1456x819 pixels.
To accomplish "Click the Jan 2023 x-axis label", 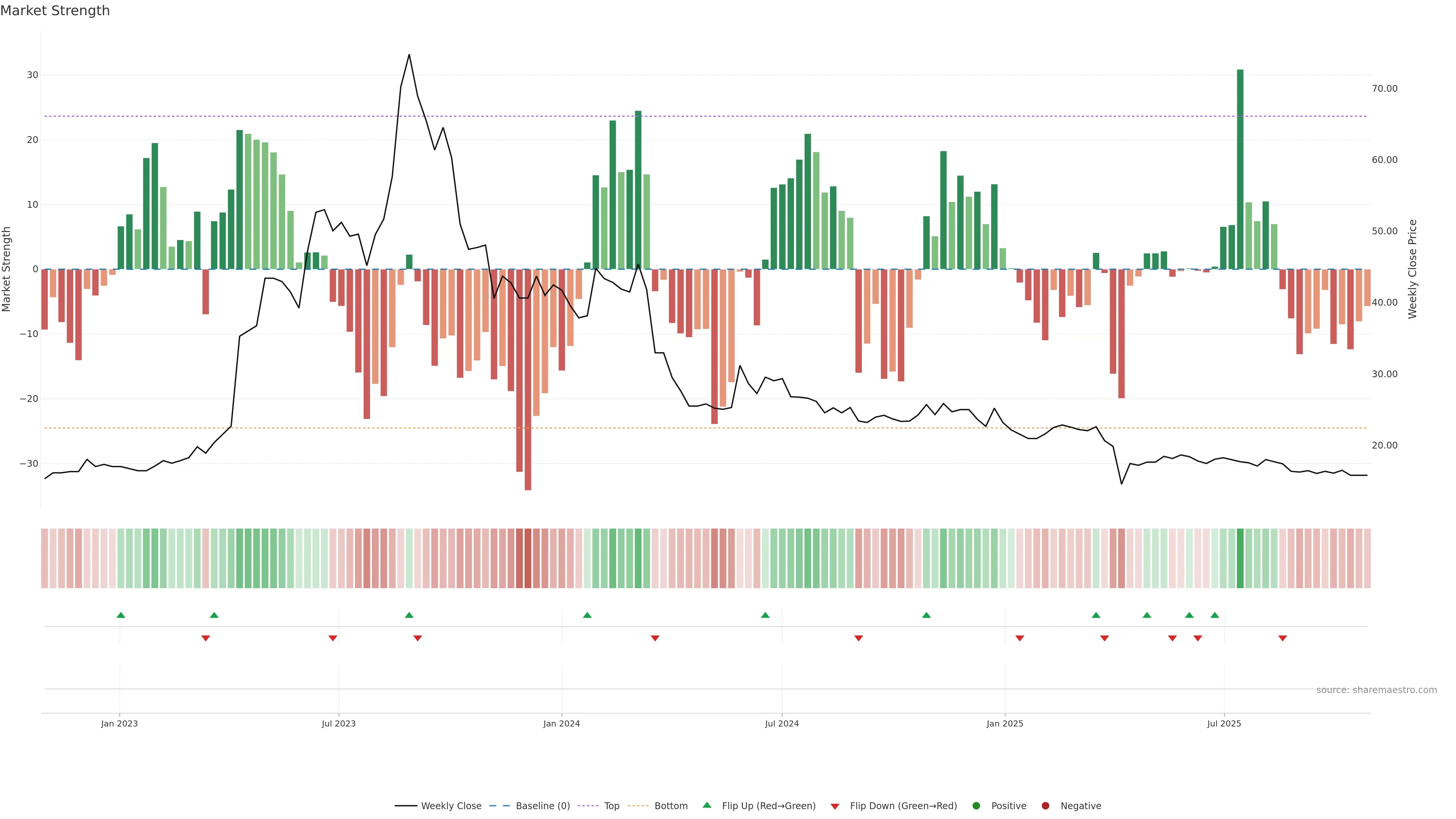I will [x=119, y=723].
